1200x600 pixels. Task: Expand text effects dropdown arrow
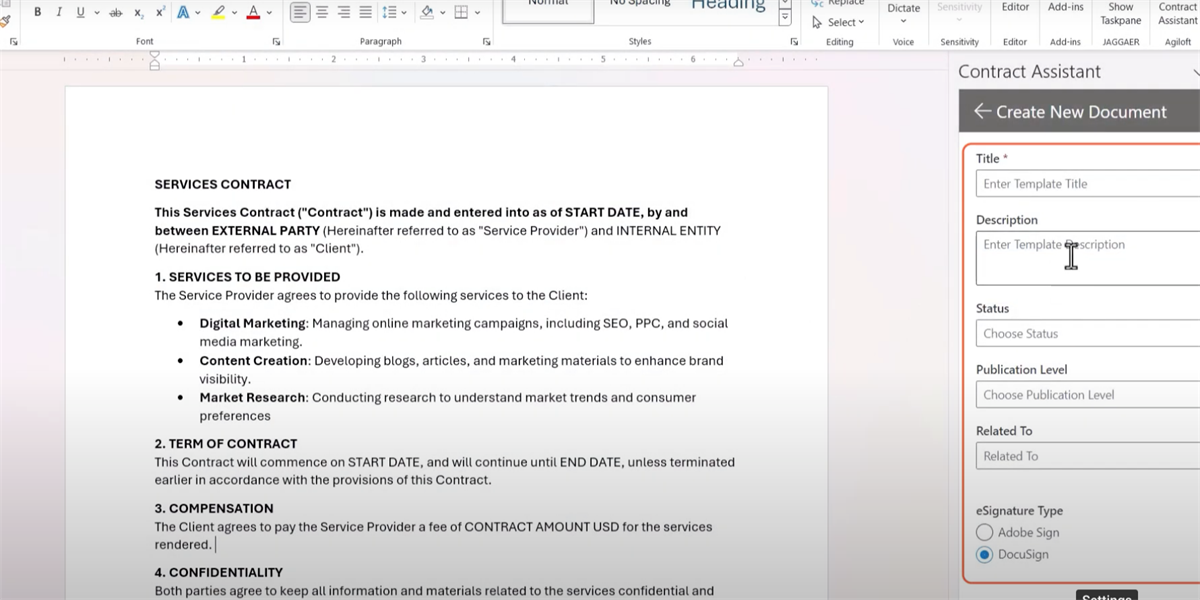tap(198, 12)
